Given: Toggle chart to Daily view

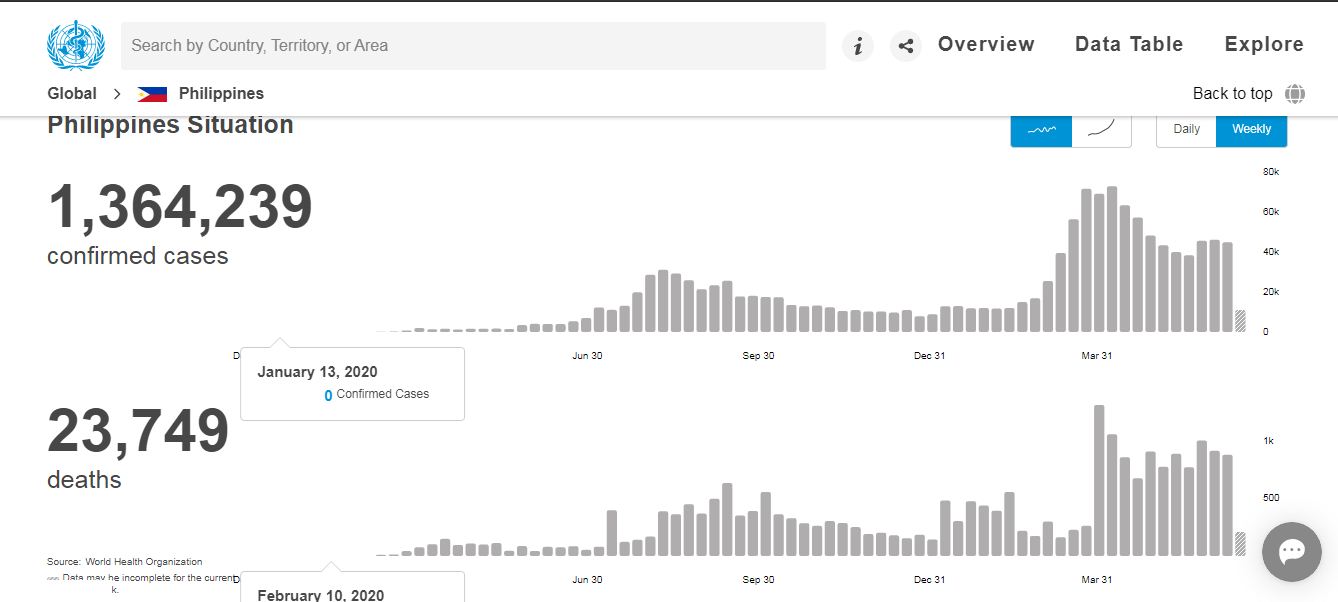Looking at the screenshot, I should tap(1186, 129).
